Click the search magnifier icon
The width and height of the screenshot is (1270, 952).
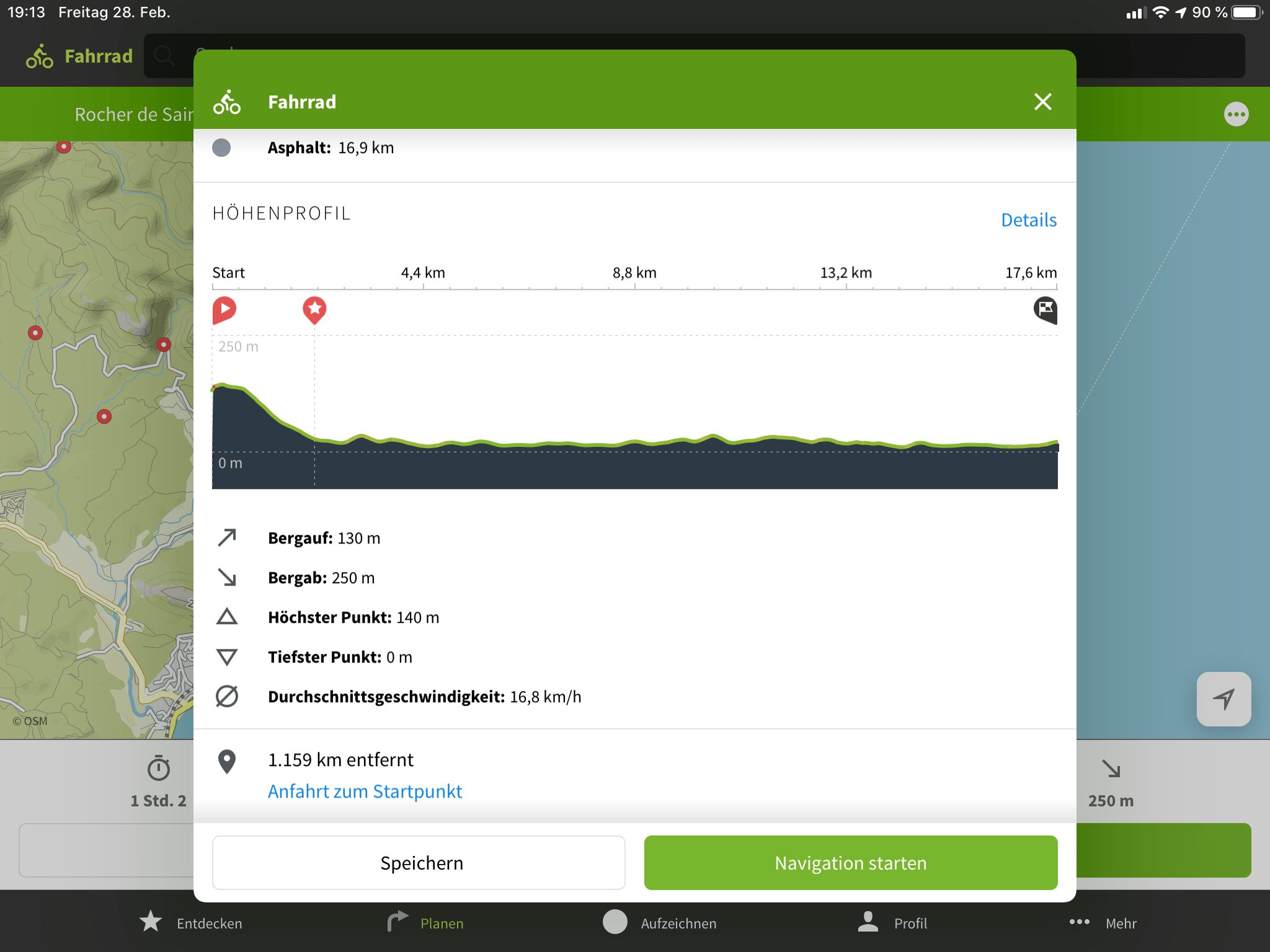pos(164,56)
